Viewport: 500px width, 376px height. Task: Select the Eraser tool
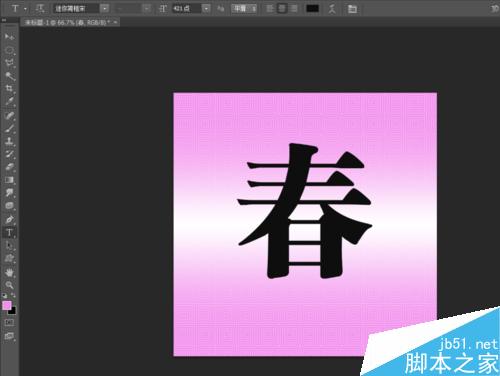pyautogui.click(x=9, y=167)
